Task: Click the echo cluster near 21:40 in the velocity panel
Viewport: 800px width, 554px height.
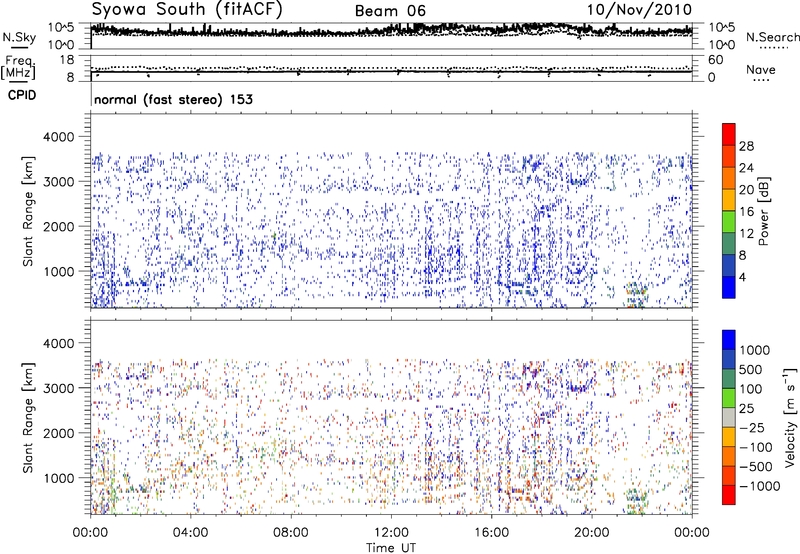Action: coord(637,499)
